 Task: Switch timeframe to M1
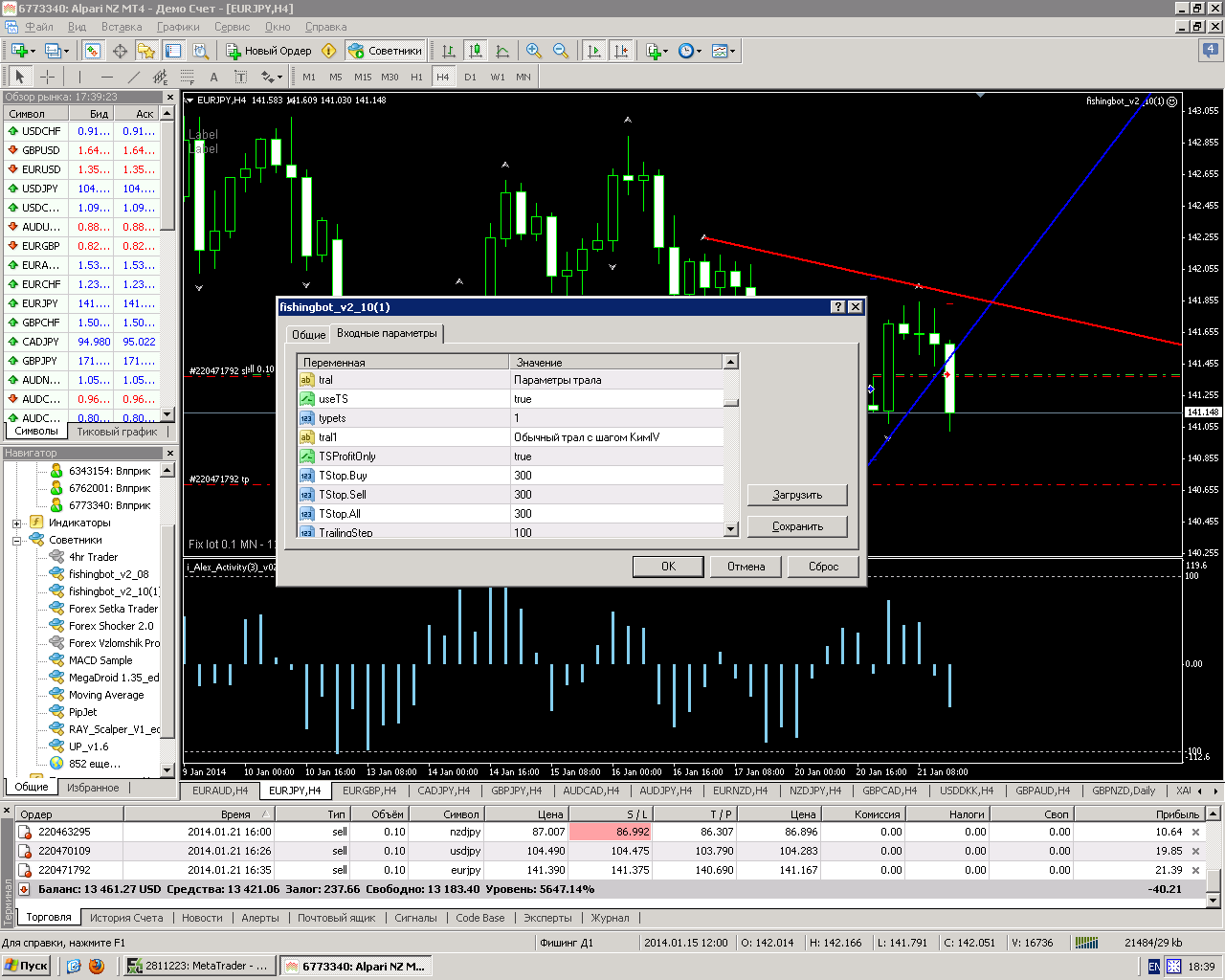[309, 77]
